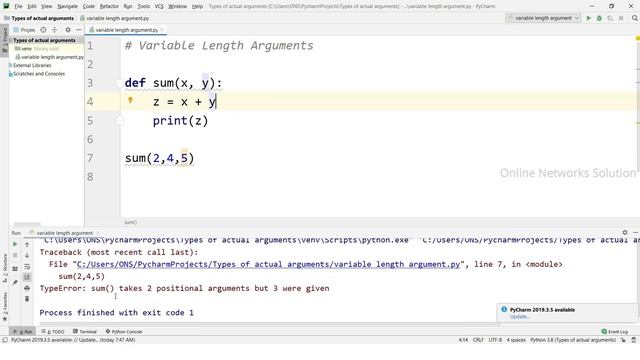Screen dimensions: 640x360
Task: Start debugging with the green bug icon
Action: coord(599,18)
